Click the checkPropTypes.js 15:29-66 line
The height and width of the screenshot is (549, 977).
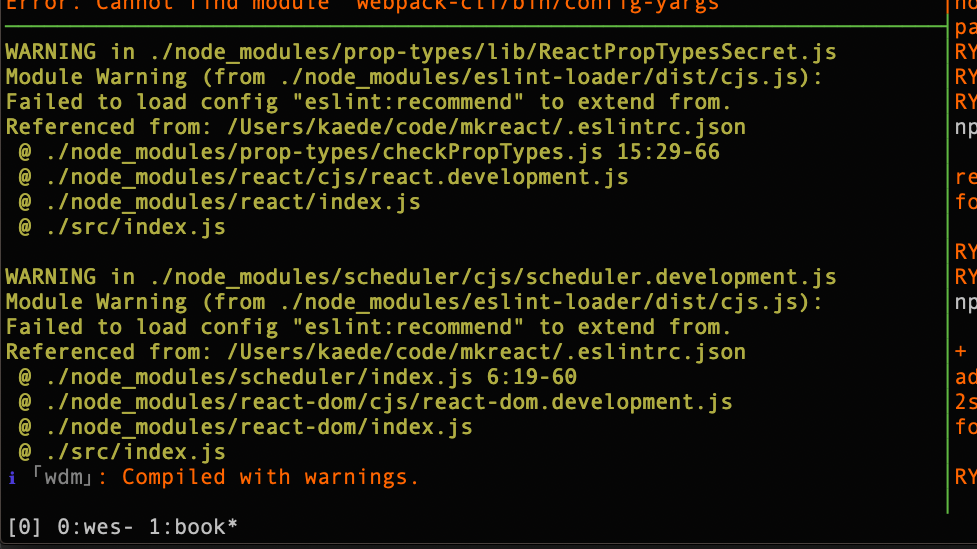369,153
